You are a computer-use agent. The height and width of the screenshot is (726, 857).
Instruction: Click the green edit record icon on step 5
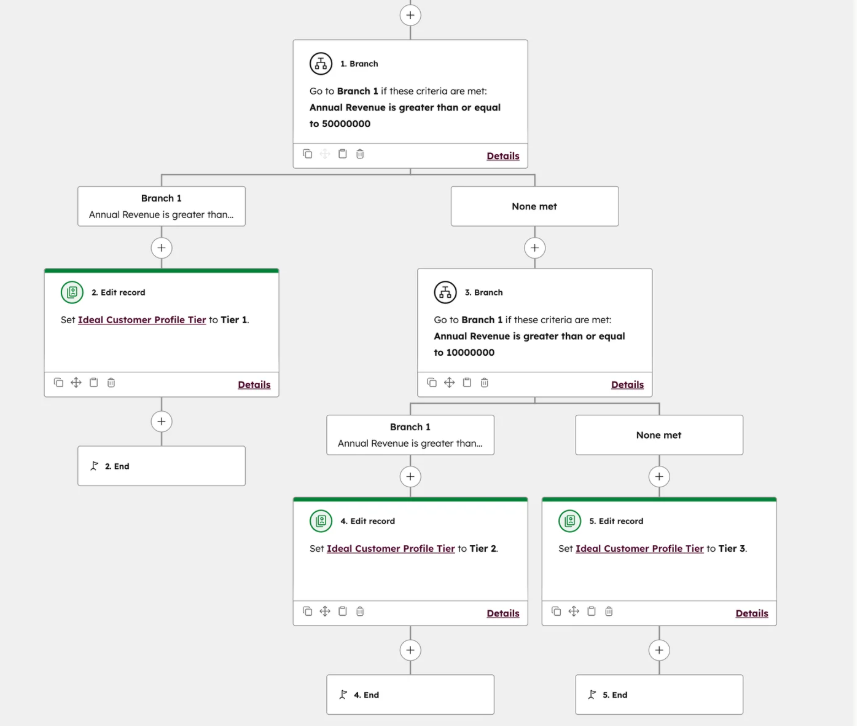570,521
